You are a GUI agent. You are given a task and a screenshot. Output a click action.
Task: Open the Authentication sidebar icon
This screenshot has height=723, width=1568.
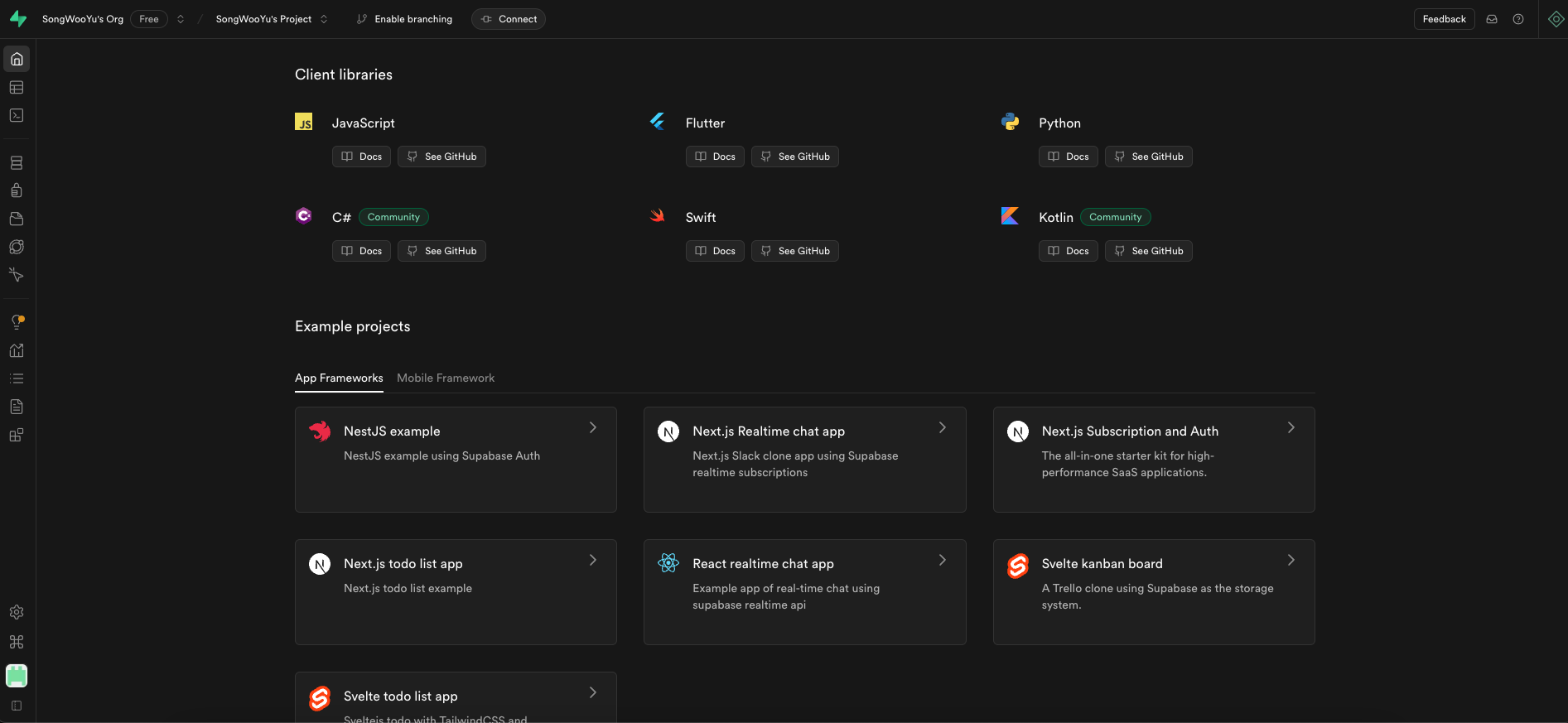(x=17, y=190)
